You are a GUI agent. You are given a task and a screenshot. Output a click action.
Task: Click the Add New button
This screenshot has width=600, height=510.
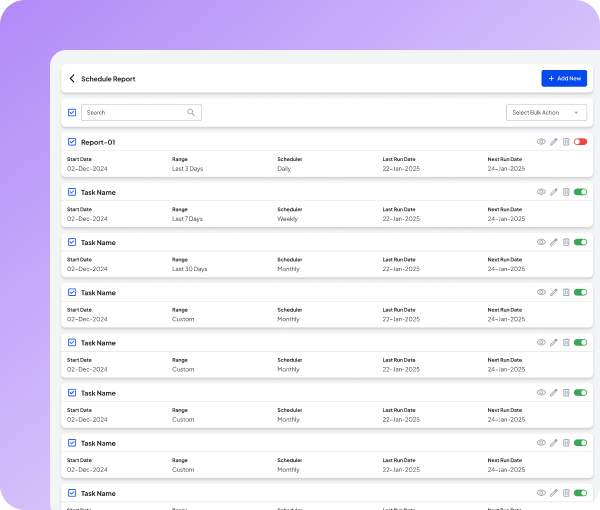click(x=564, y=78)
